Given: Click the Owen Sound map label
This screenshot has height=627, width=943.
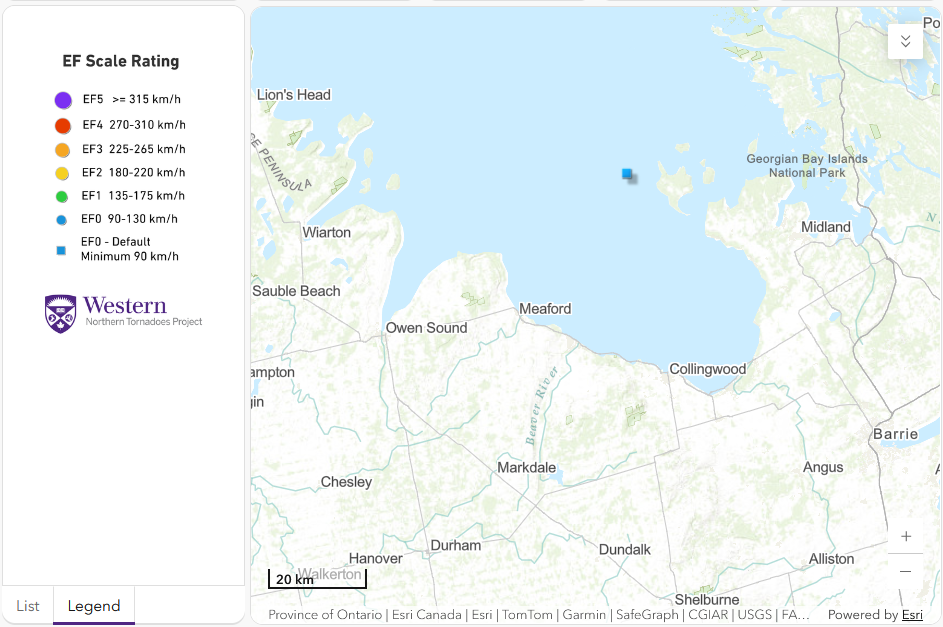Looking at the screenshot, I should coord(426,328).
